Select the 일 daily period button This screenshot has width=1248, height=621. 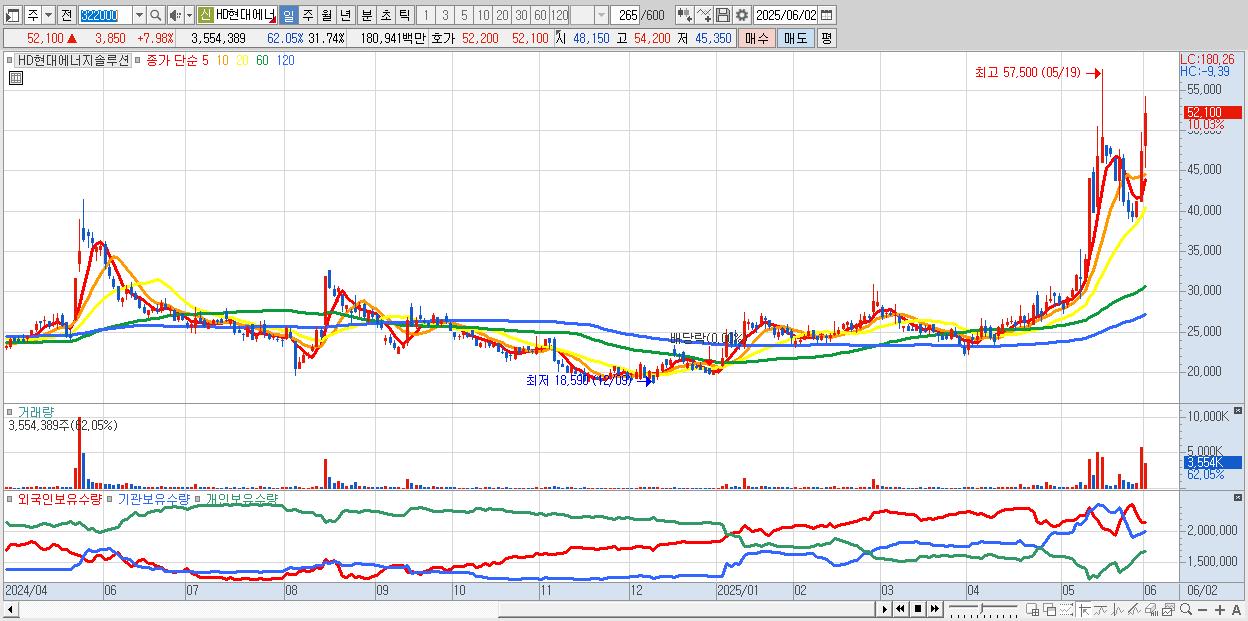coord(288,15)
